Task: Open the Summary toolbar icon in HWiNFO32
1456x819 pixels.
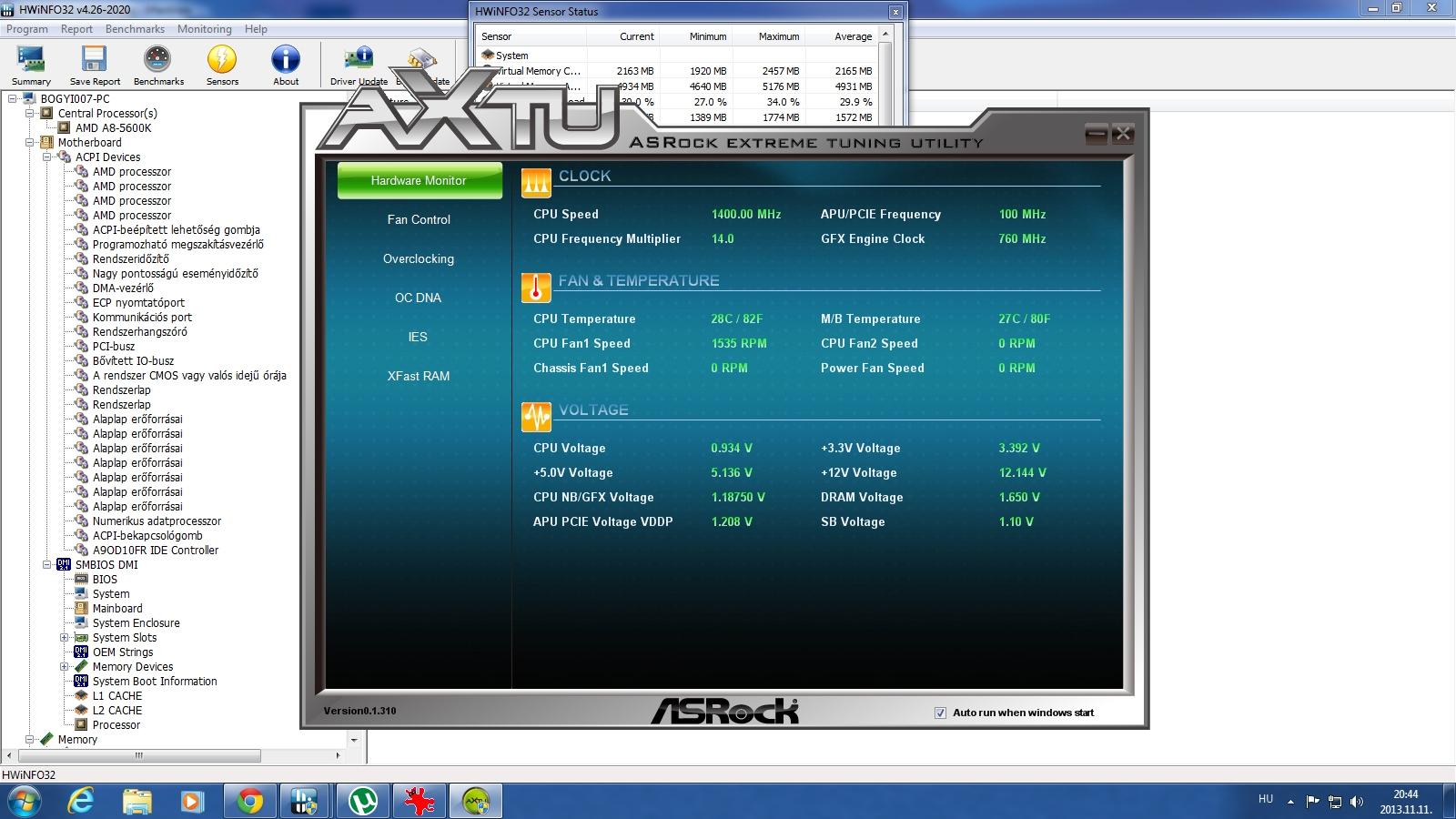Action: tap(31, 66)
